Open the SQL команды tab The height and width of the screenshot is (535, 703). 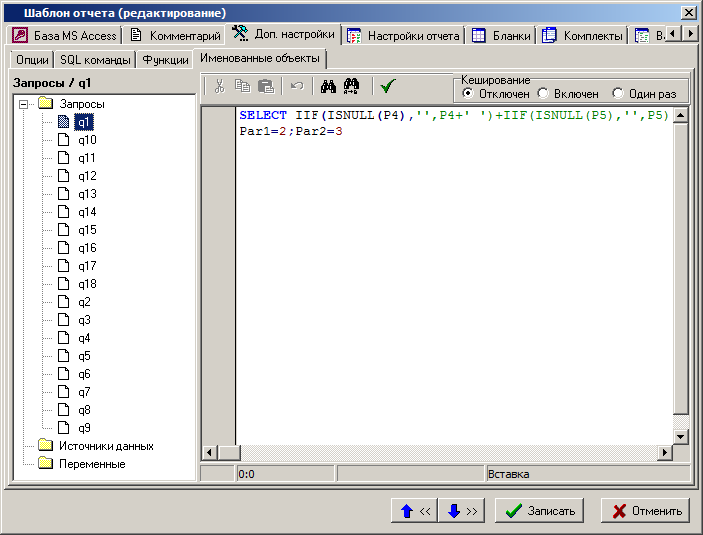pos(95,60)
